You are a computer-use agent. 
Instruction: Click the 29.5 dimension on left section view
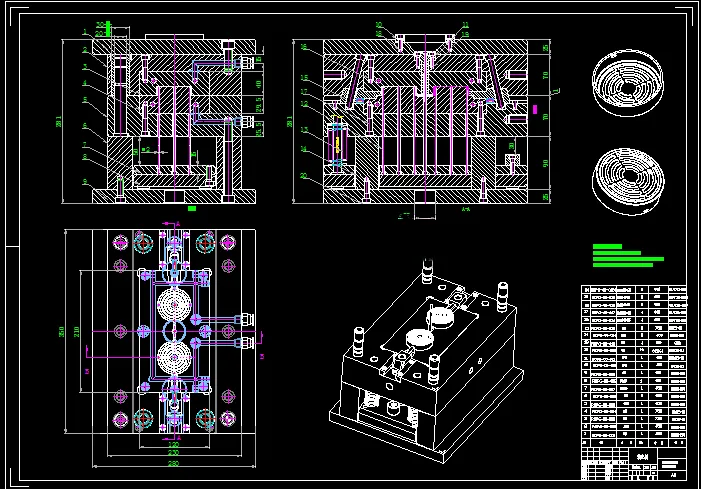[258, 105]
